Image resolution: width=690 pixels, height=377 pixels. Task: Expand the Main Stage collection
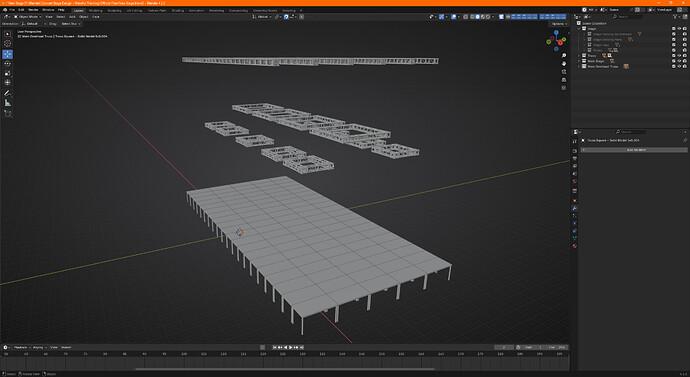(579, 61)
